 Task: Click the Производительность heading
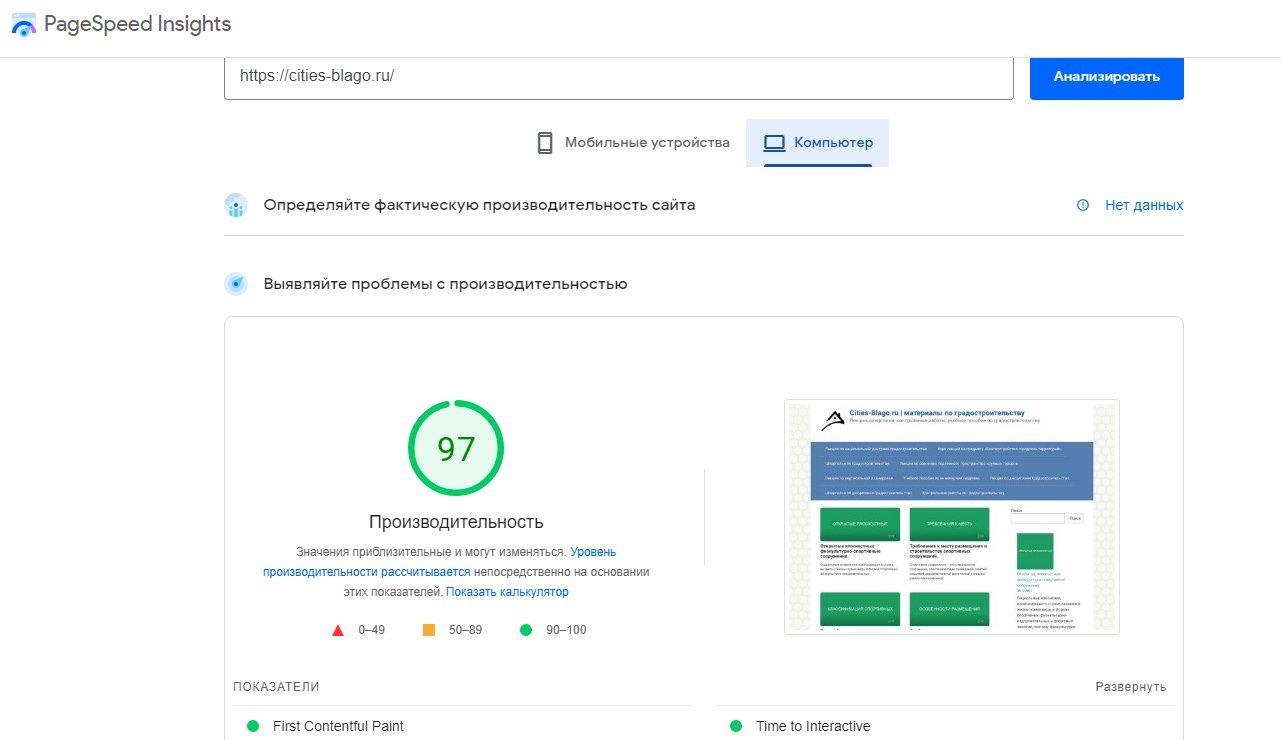point(456,522)
